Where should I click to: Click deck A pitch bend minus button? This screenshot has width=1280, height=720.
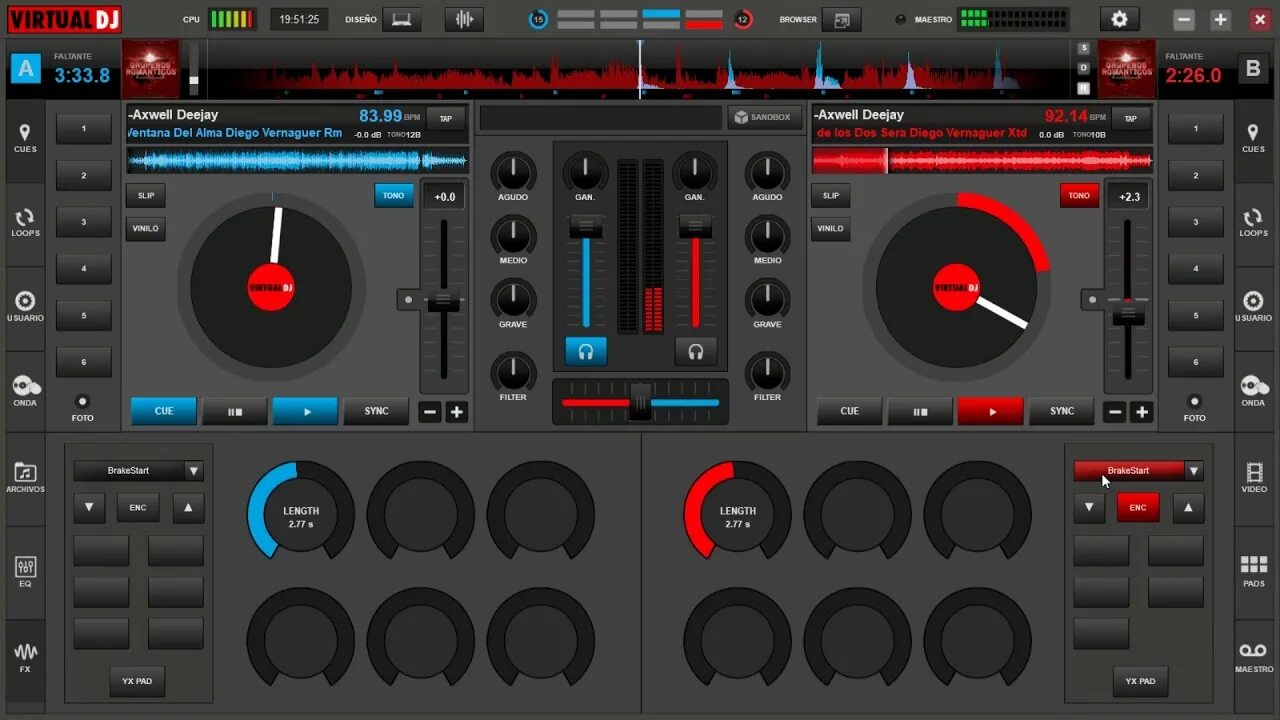tap(430, 412)
